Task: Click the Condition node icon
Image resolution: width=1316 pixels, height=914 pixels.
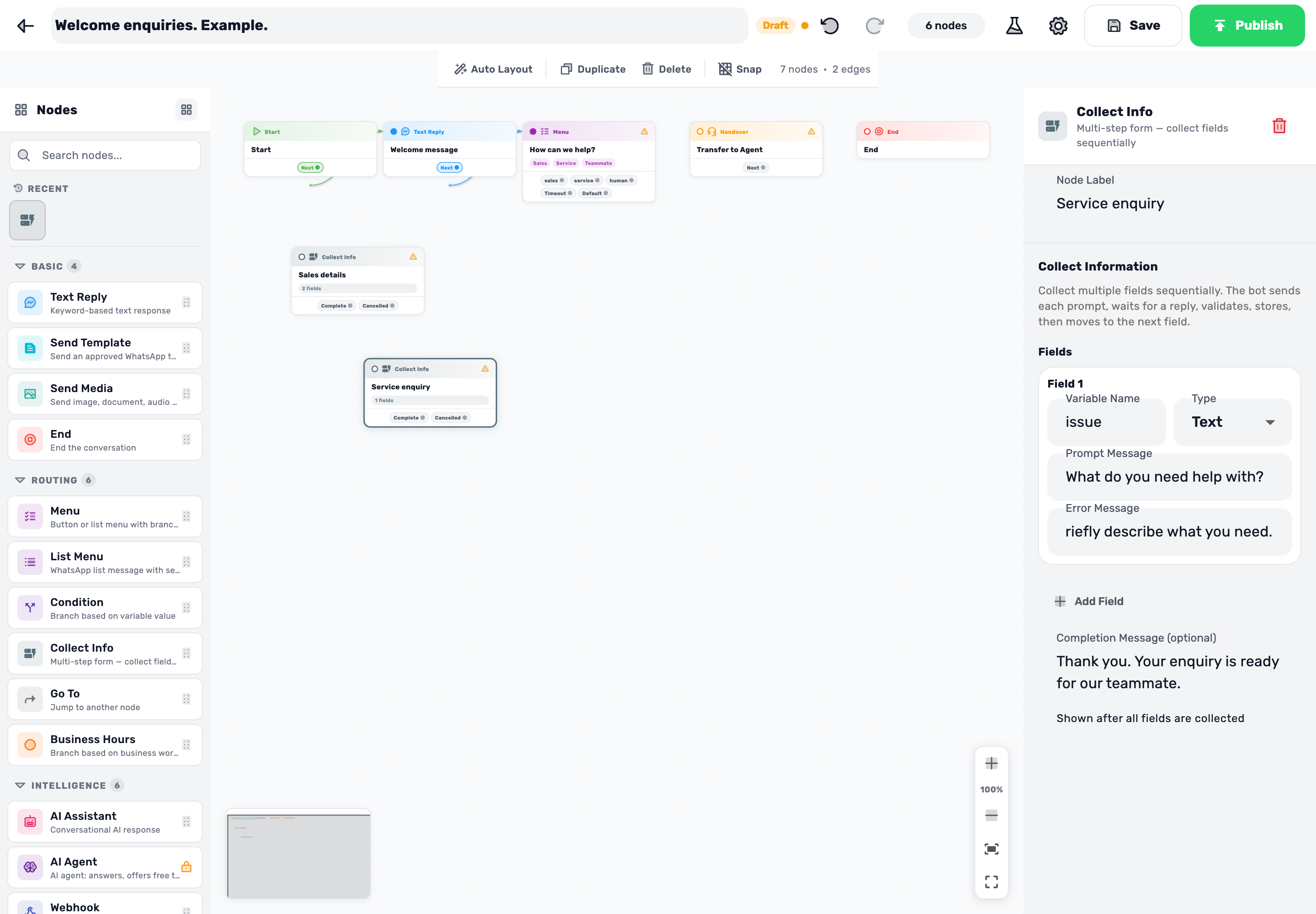Action: pos(30,607)
